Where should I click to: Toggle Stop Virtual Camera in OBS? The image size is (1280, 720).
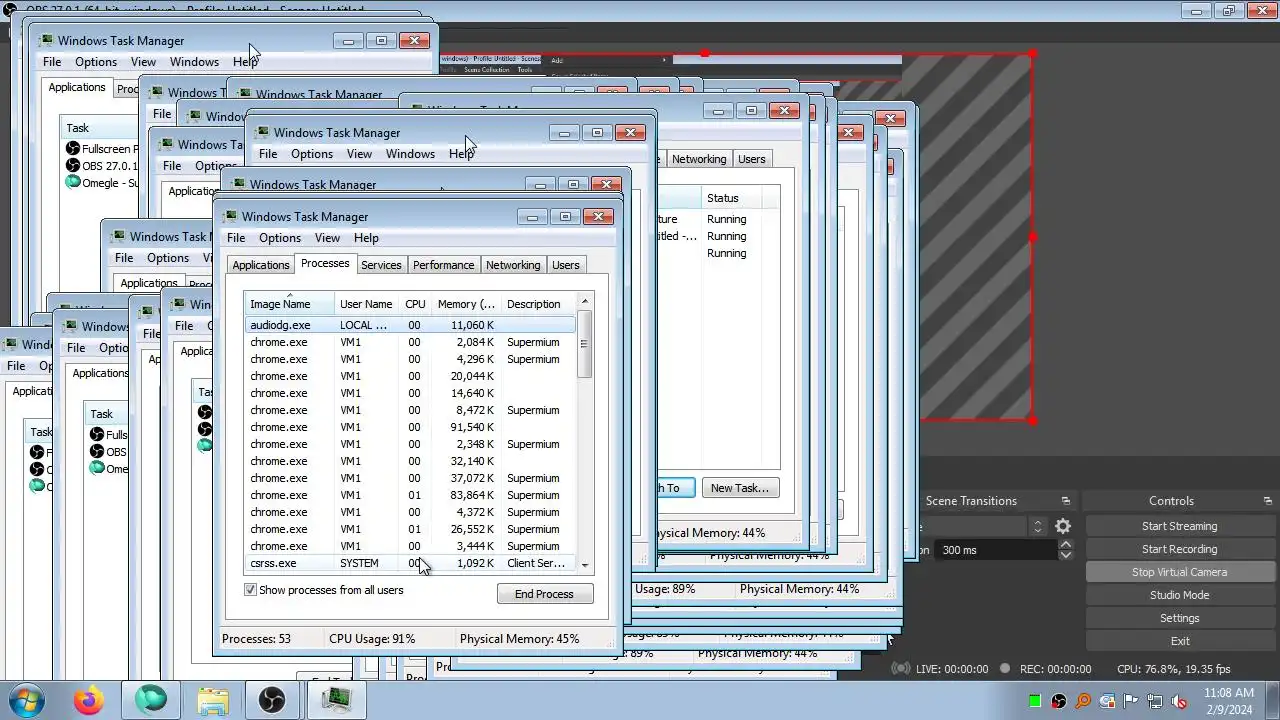[1179, 572]
